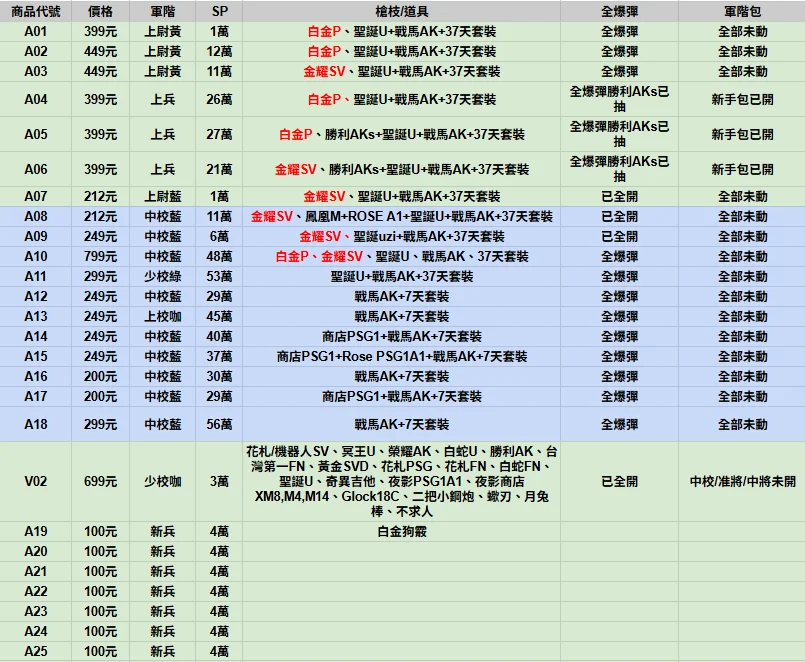Select the 699元 price cell
805x662 pixels.
(100, 482)
